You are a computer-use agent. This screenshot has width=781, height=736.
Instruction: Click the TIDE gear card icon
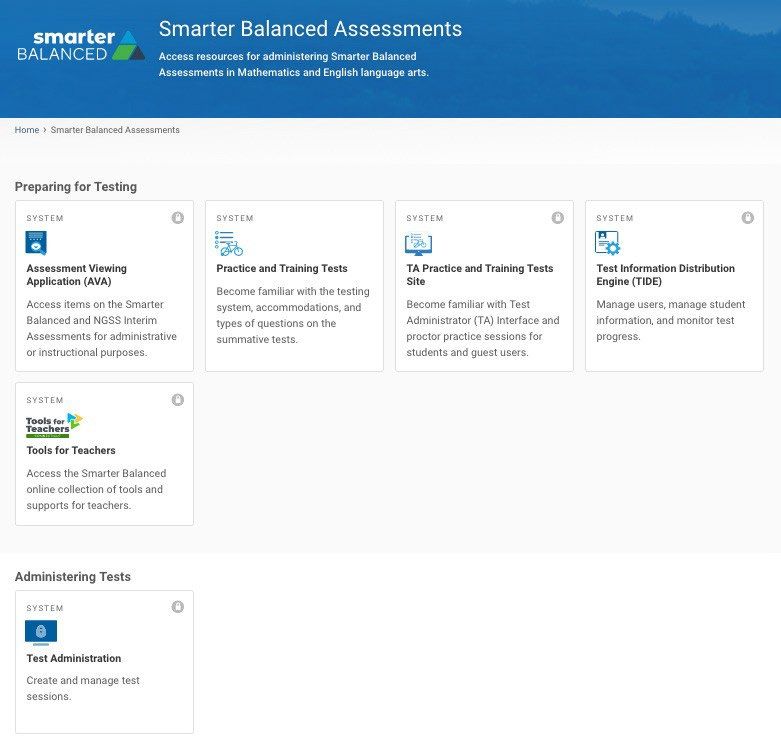pyautogui.click(x=607, y=243)
